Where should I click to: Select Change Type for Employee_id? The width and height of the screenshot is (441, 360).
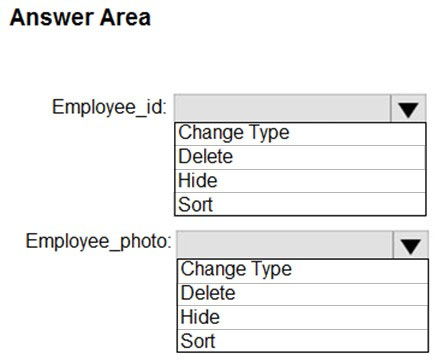click(x=300, y=134)
